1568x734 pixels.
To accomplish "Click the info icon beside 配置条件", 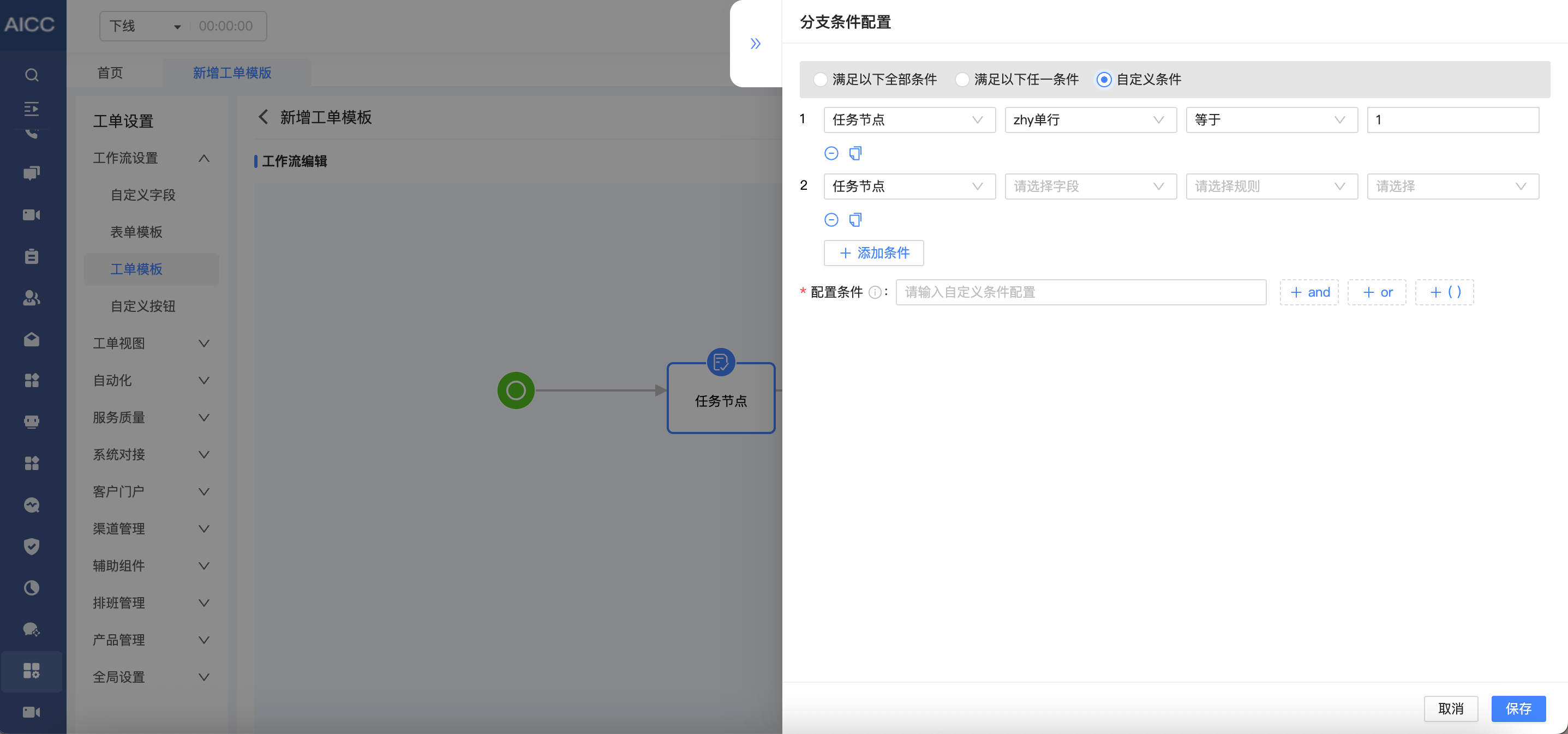I will 875,292.
